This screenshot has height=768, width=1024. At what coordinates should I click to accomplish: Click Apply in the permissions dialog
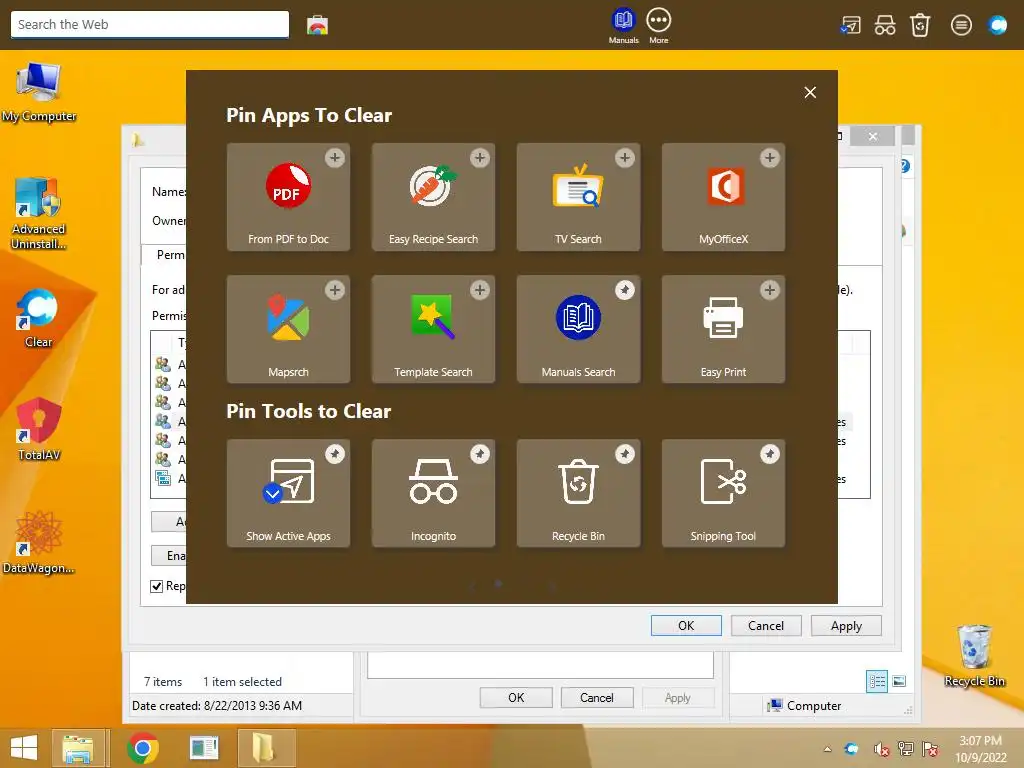(x=846, y=626)
